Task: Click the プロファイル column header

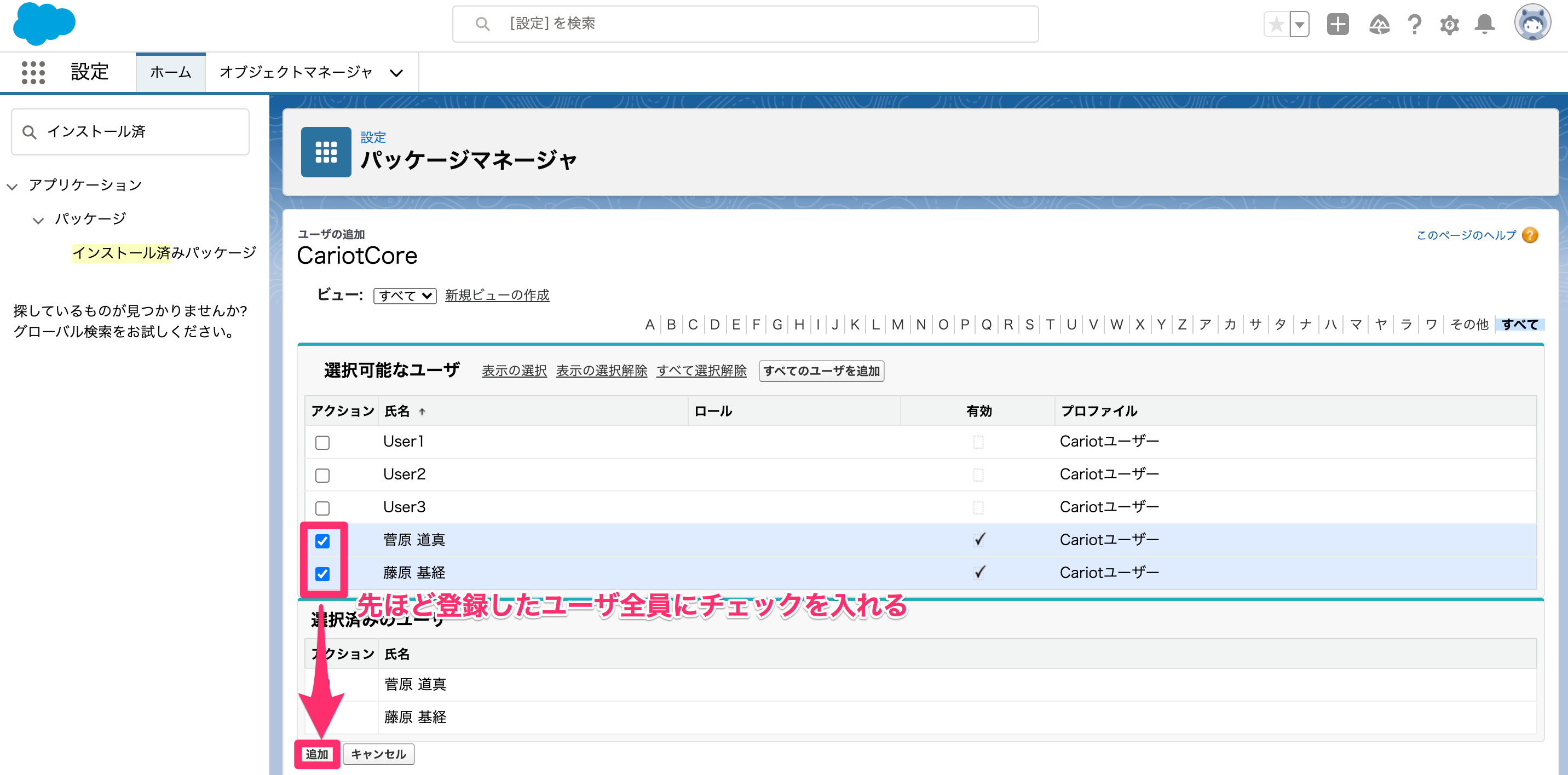Action: click(1099, 411)
